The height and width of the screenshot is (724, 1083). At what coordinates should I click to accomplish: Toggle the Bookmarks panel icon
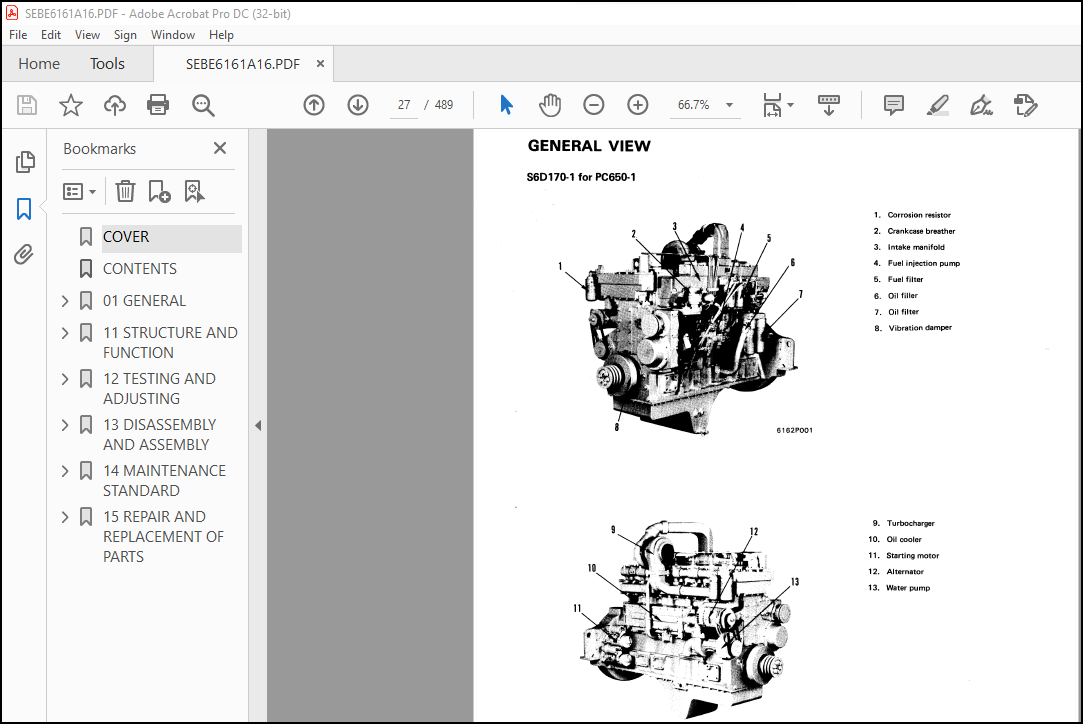point(24,209)
